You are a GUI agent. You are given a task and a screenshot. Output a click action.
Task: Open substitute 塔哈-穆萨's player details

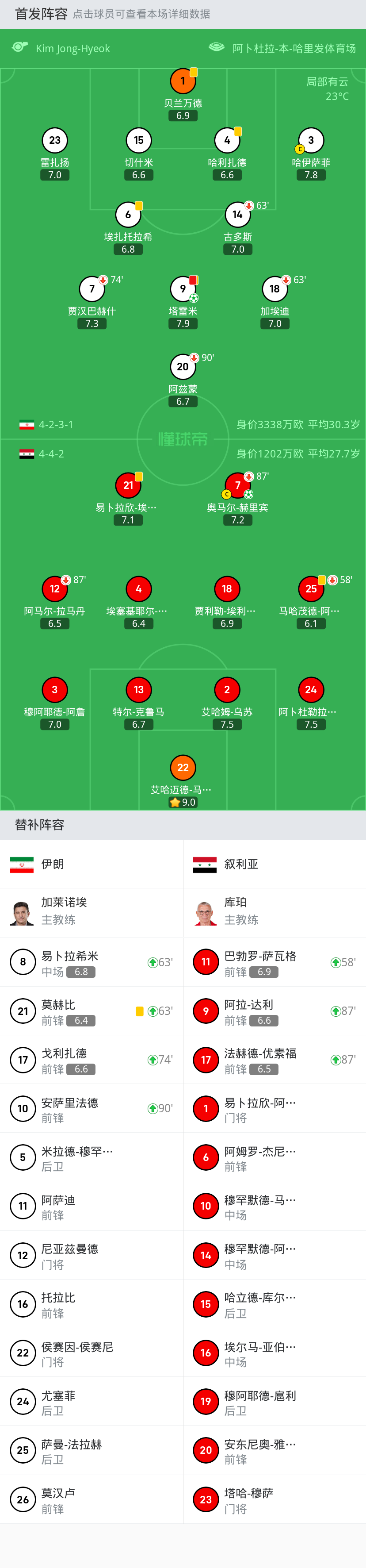pos(274,1500)
